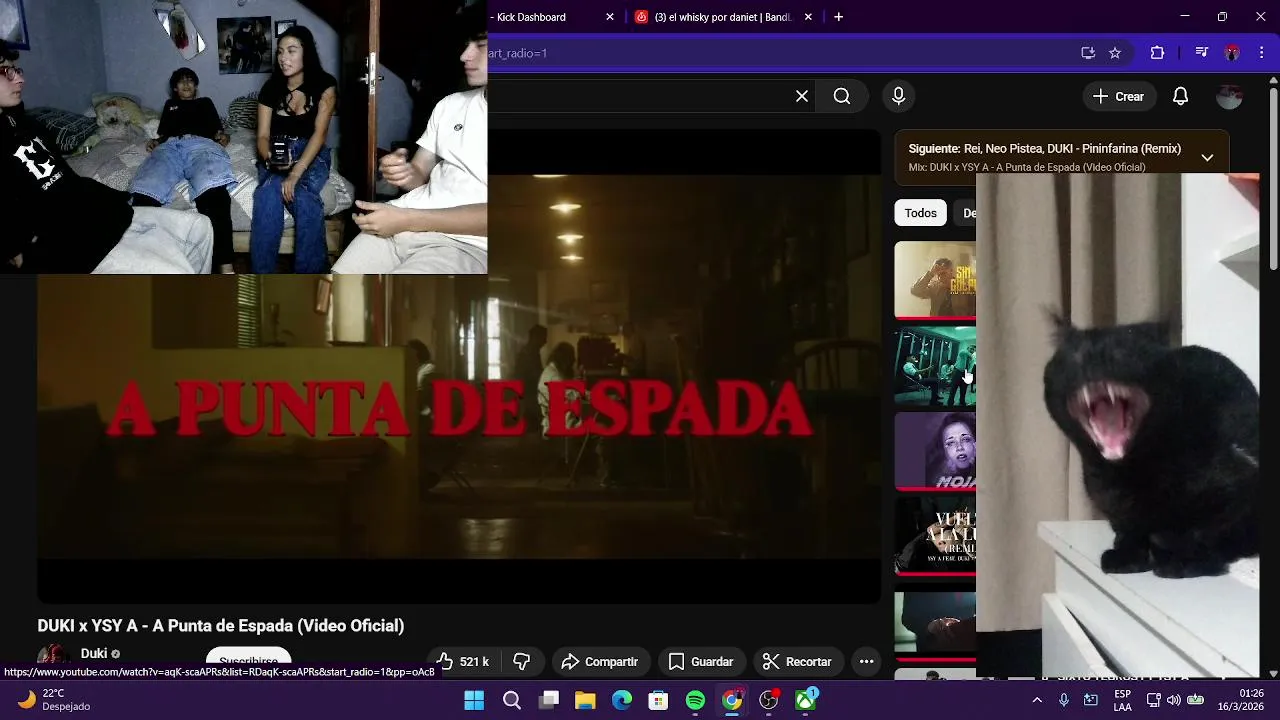Show hidden system tray icons
The image size is (1280, 720).
click(x=1037, y=700)
